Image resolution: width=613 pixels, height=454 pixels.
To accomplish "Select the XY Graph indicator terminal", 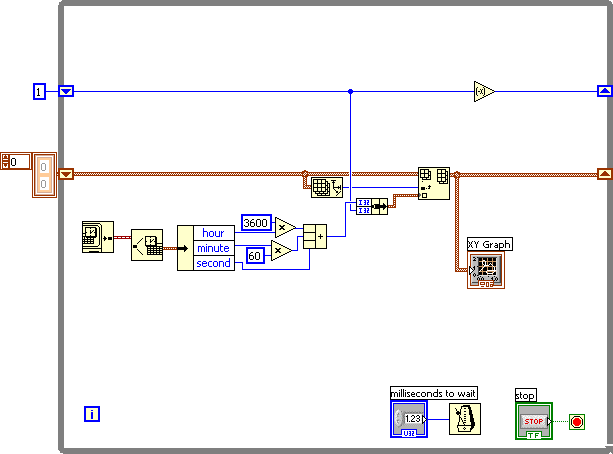I will click(x=486, y=270).
